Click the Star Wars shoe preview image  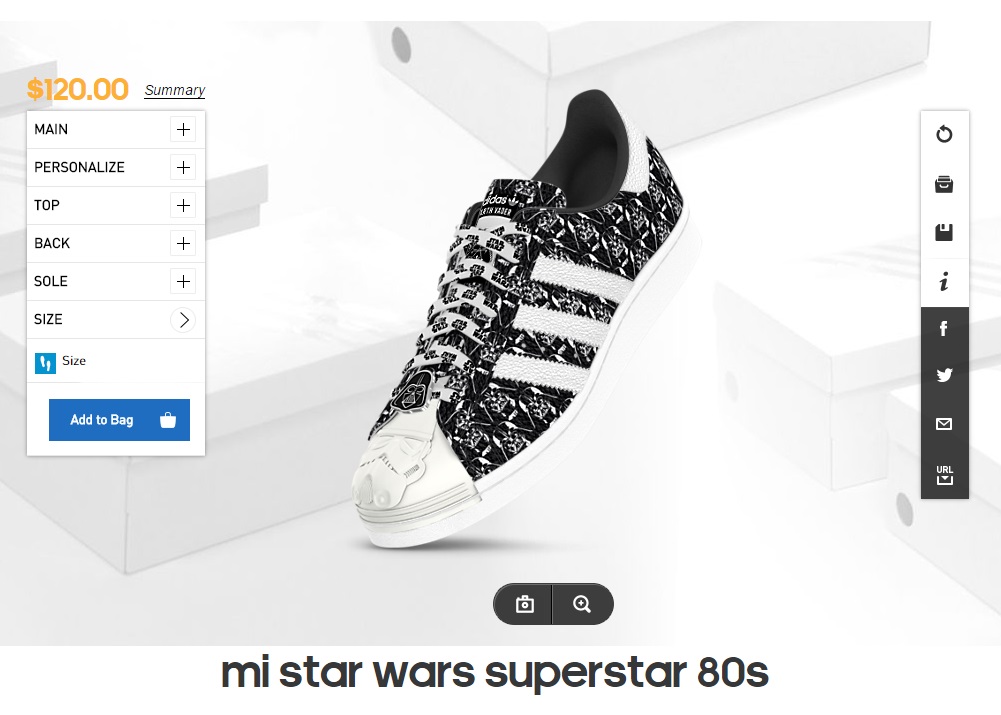(x=520, y=320)
